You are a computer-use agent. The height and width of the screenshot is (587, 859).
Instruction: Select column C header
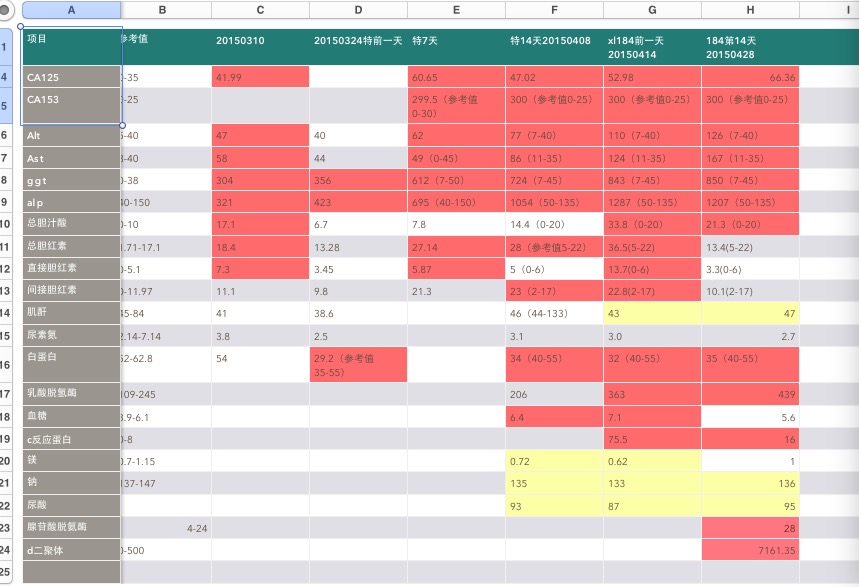click(260, 10)
